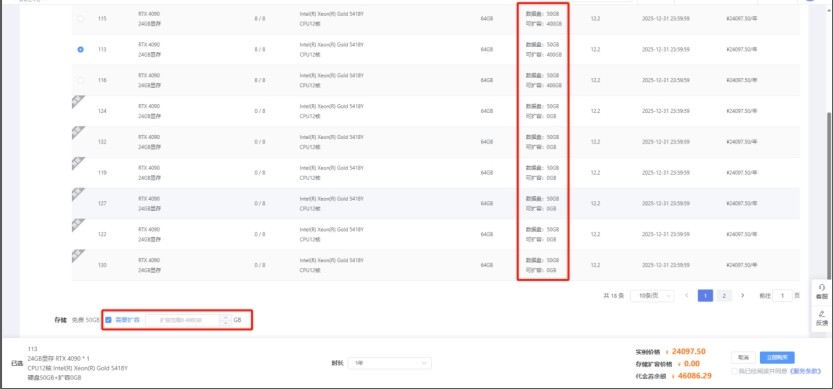Click instance ID 124 in the table

tap(102, 111)
